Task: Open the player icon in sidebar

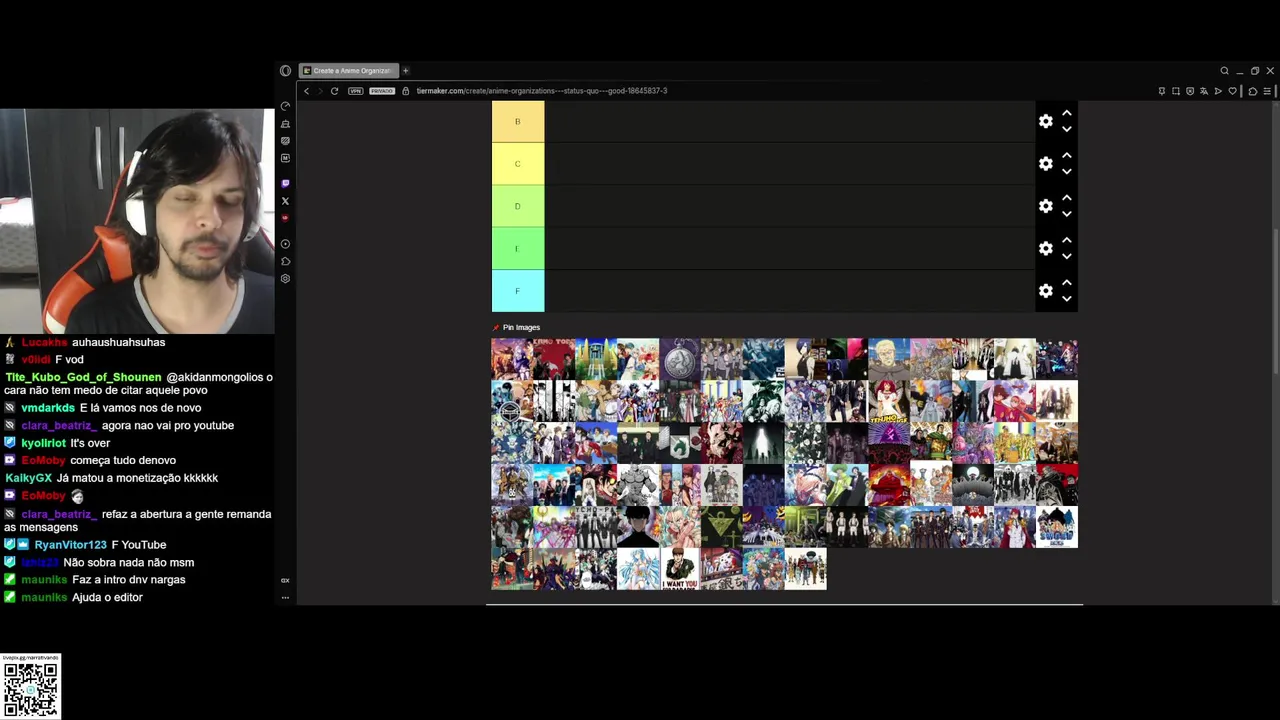Action: click(285, 244)
